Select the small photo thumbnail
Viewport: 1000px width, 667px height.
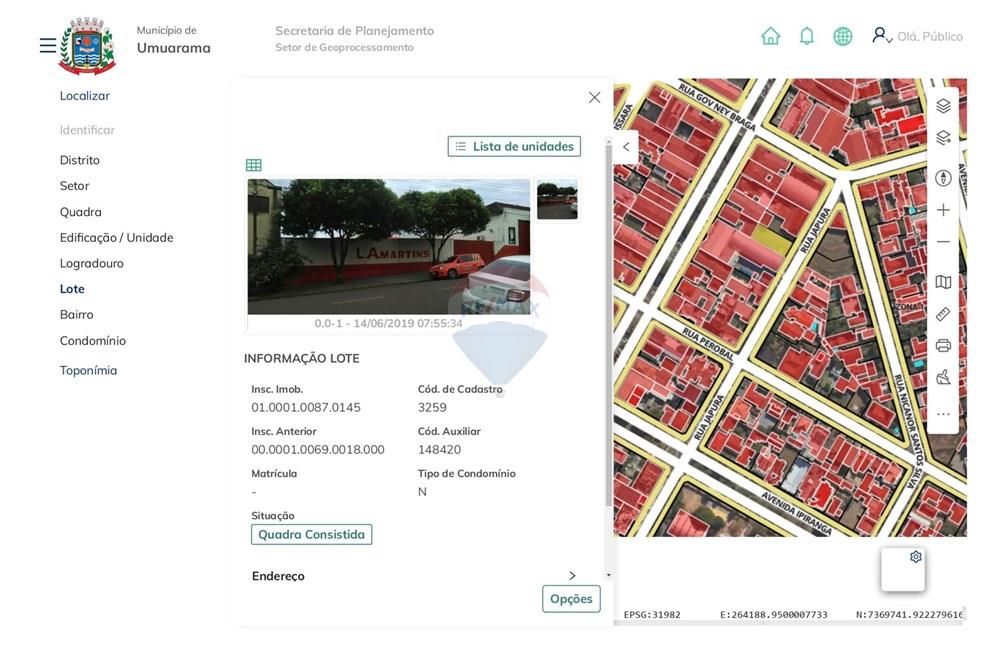[557, 199]
